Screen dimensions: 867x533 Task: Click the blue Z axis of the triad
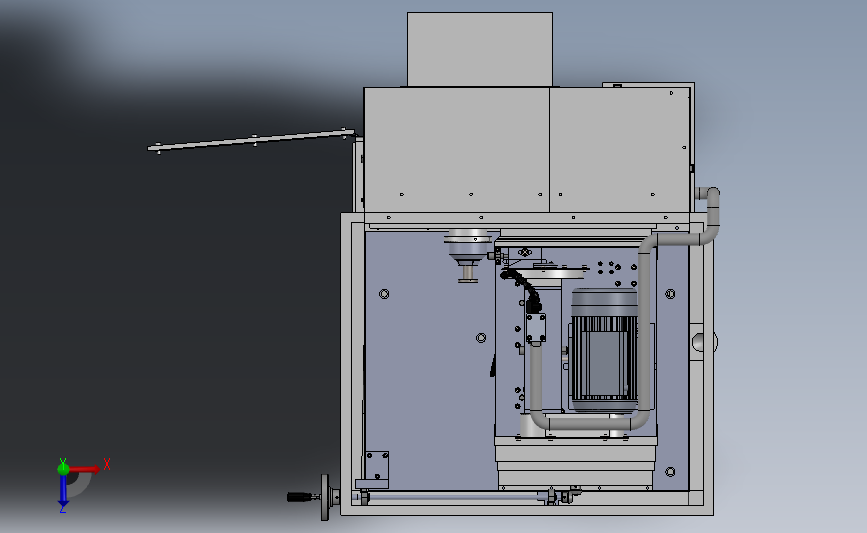click(63, 490)
